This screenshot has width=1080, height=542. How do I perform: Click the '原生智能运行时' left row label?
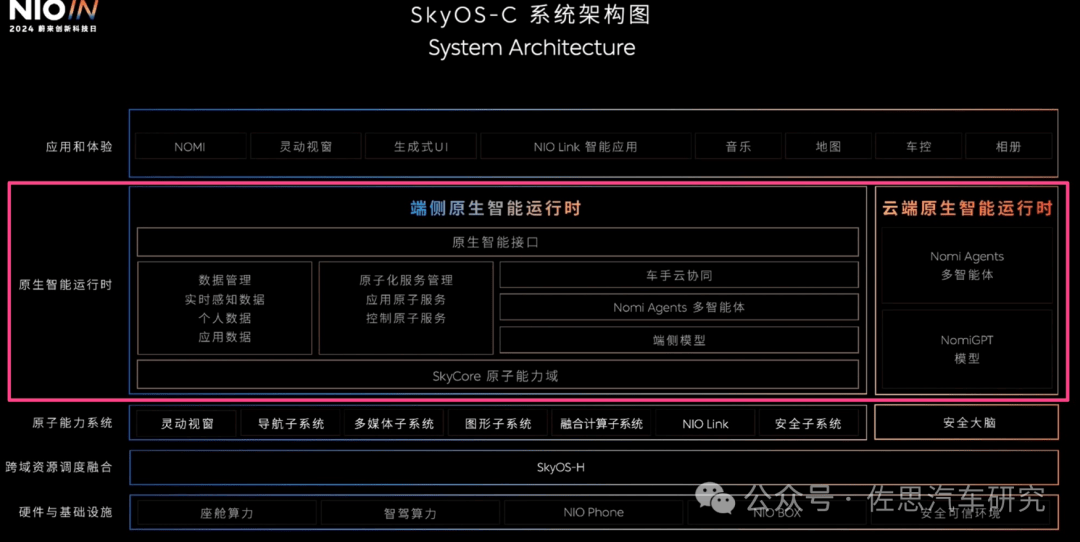(65, 284)
